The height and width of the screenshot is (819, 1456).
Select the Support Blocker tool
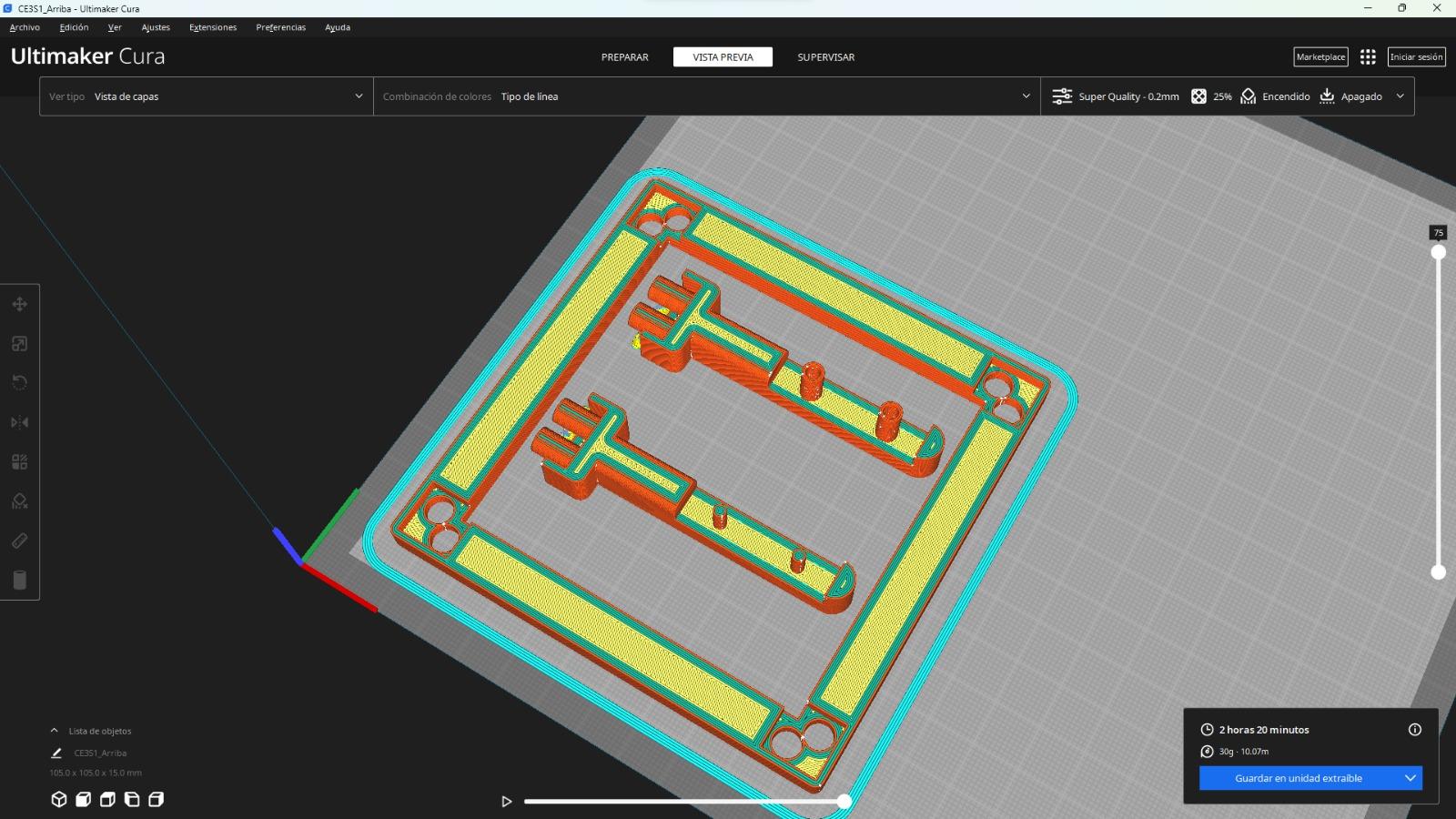pos(19,501)
